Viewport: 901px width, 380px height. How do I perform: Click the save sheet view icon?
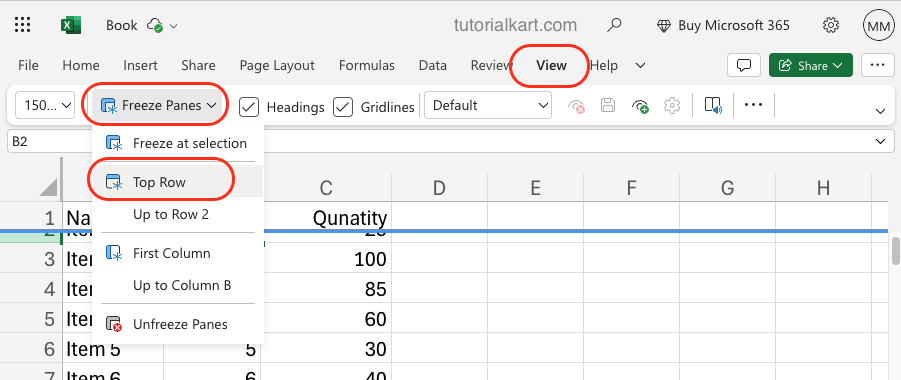608,105
